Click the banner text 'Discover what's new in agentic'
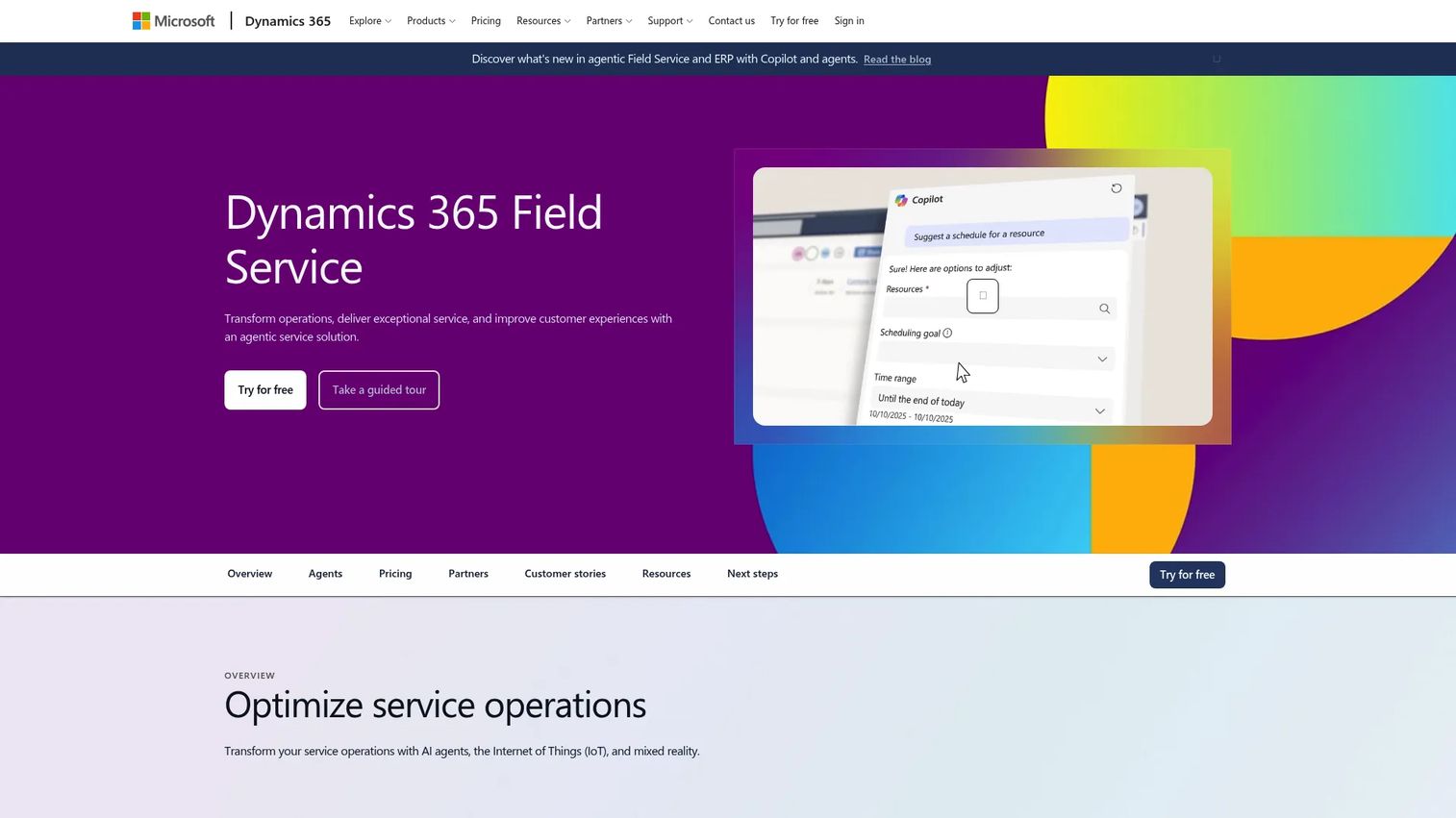Viewport: 1456px width, 818px height. pos(665,60)
